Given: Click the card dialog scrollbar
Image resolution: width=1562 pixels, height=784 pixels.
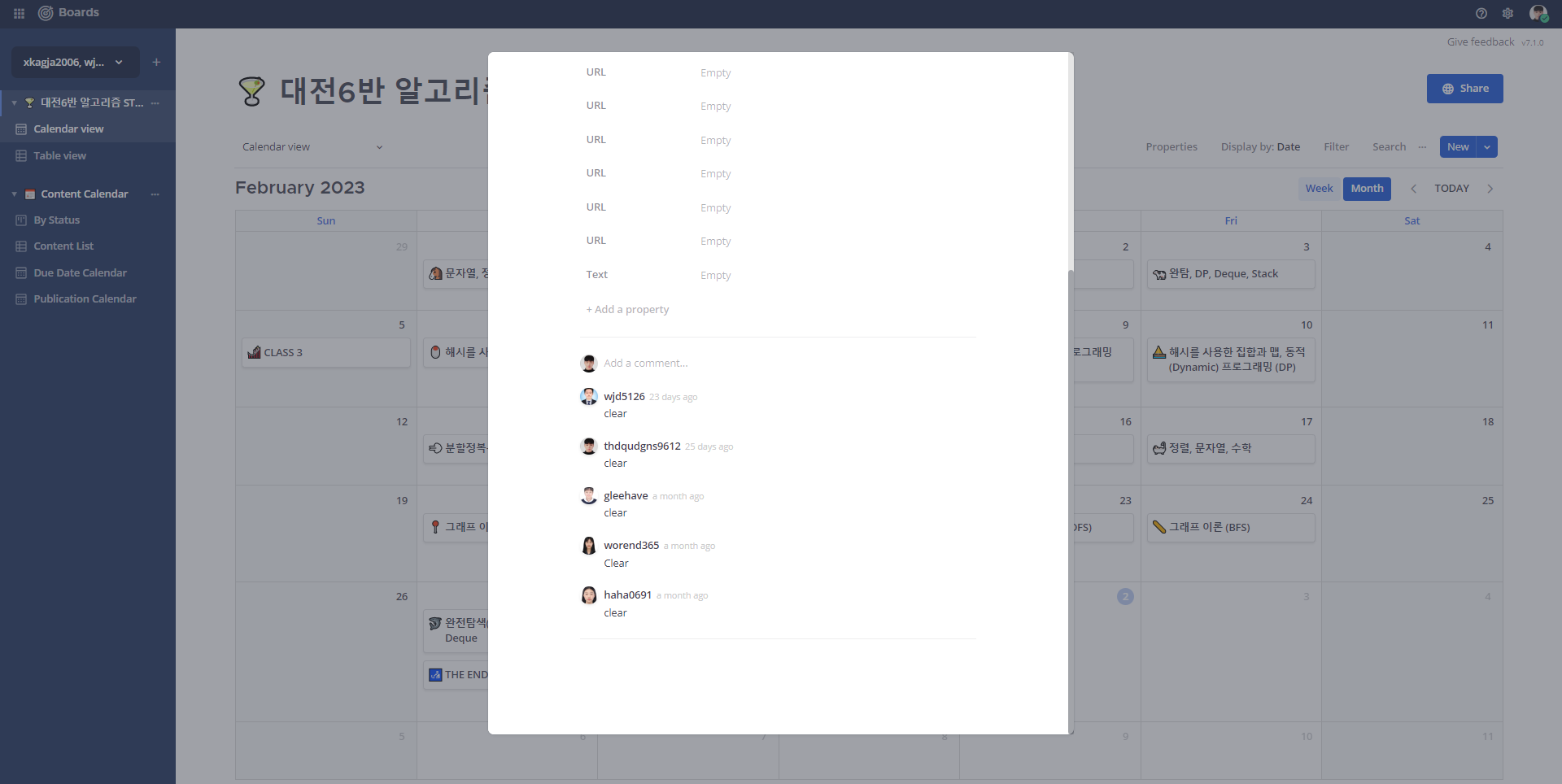Looking at the screenshot, I should (1071, 500).
